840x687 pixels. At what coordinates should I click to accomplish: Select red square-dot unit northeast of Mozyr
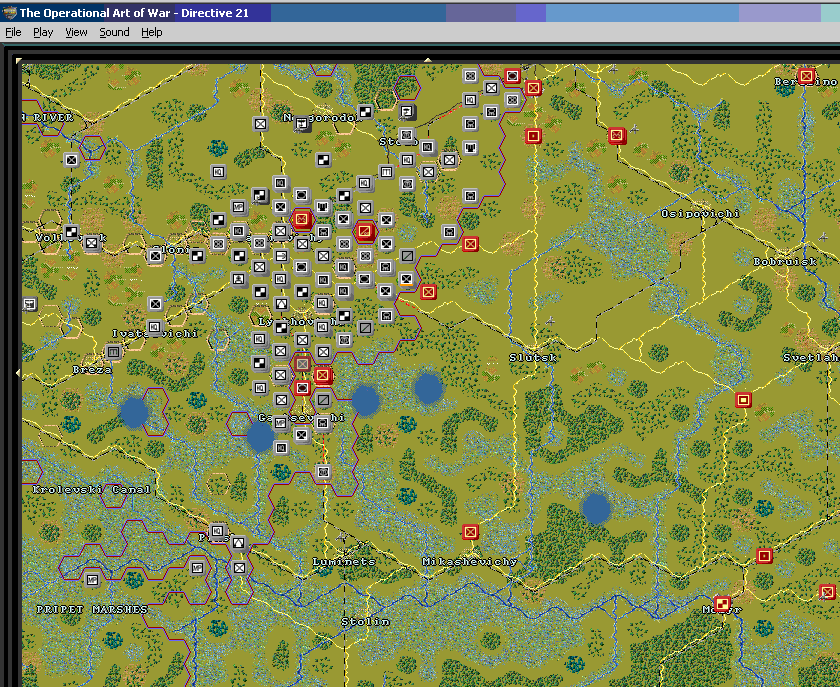(x=764, y=556)
